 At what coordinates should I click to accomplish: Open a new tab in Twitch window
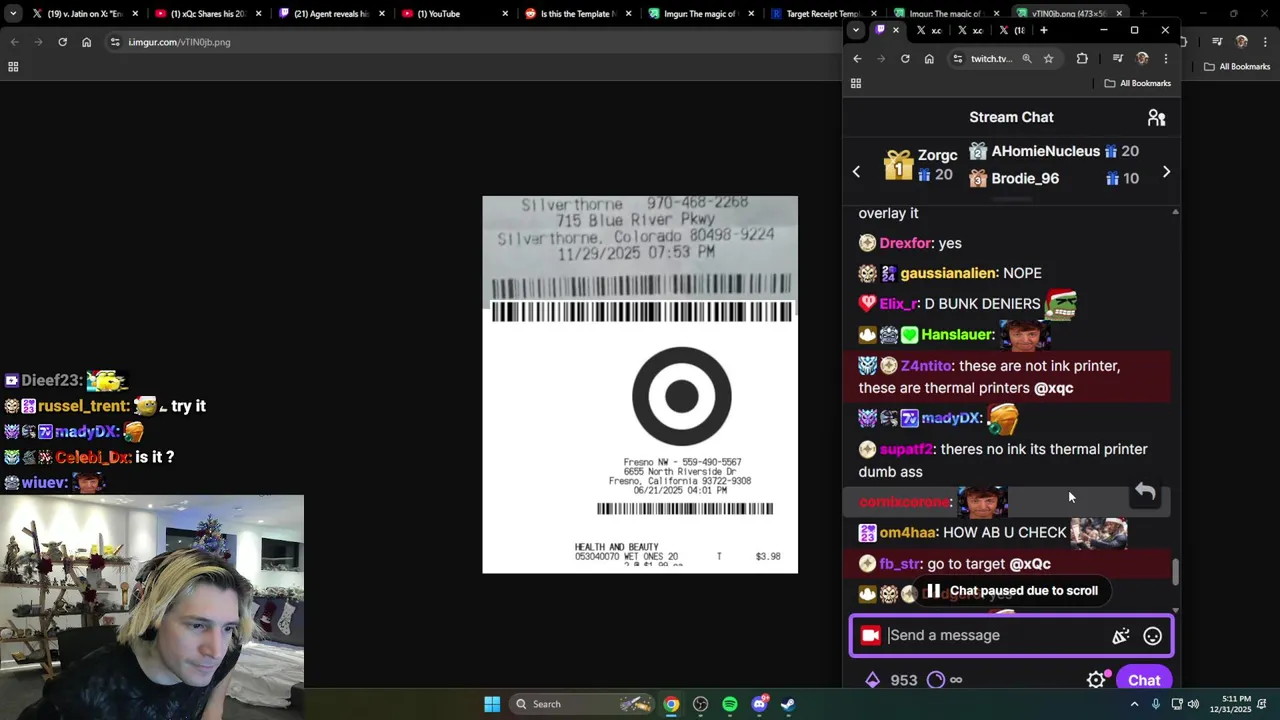[1043, 30]
